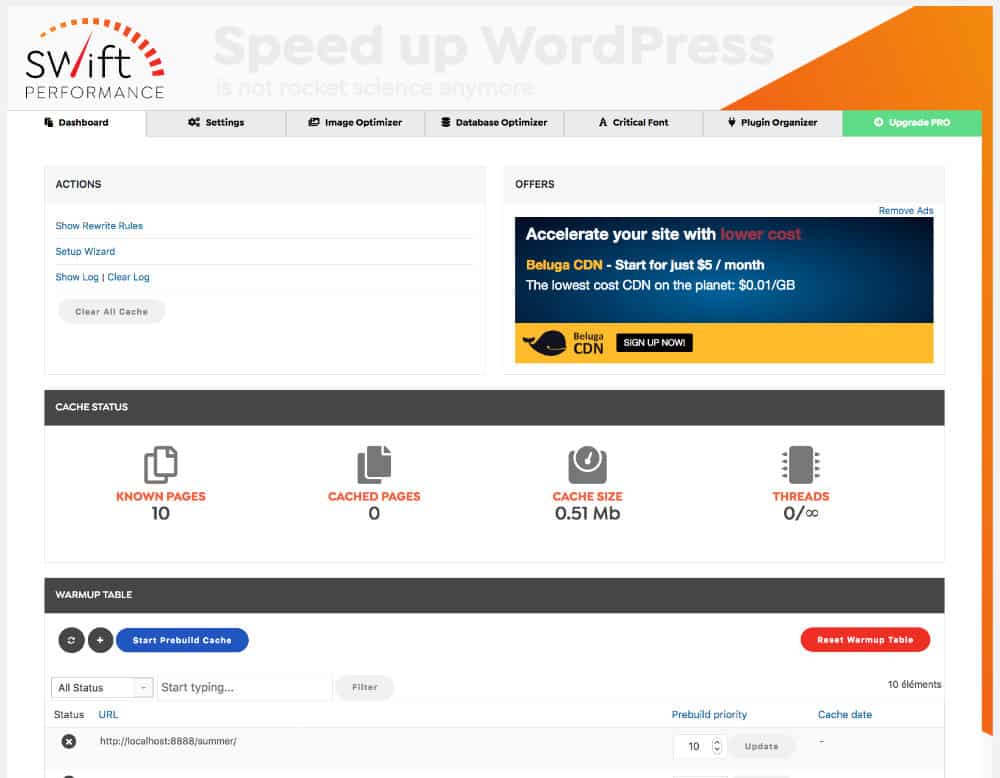Viewport: 1000px width, 778px height.
Task: Open the Show Rewrite Rules link
Action: pos(99,226)
